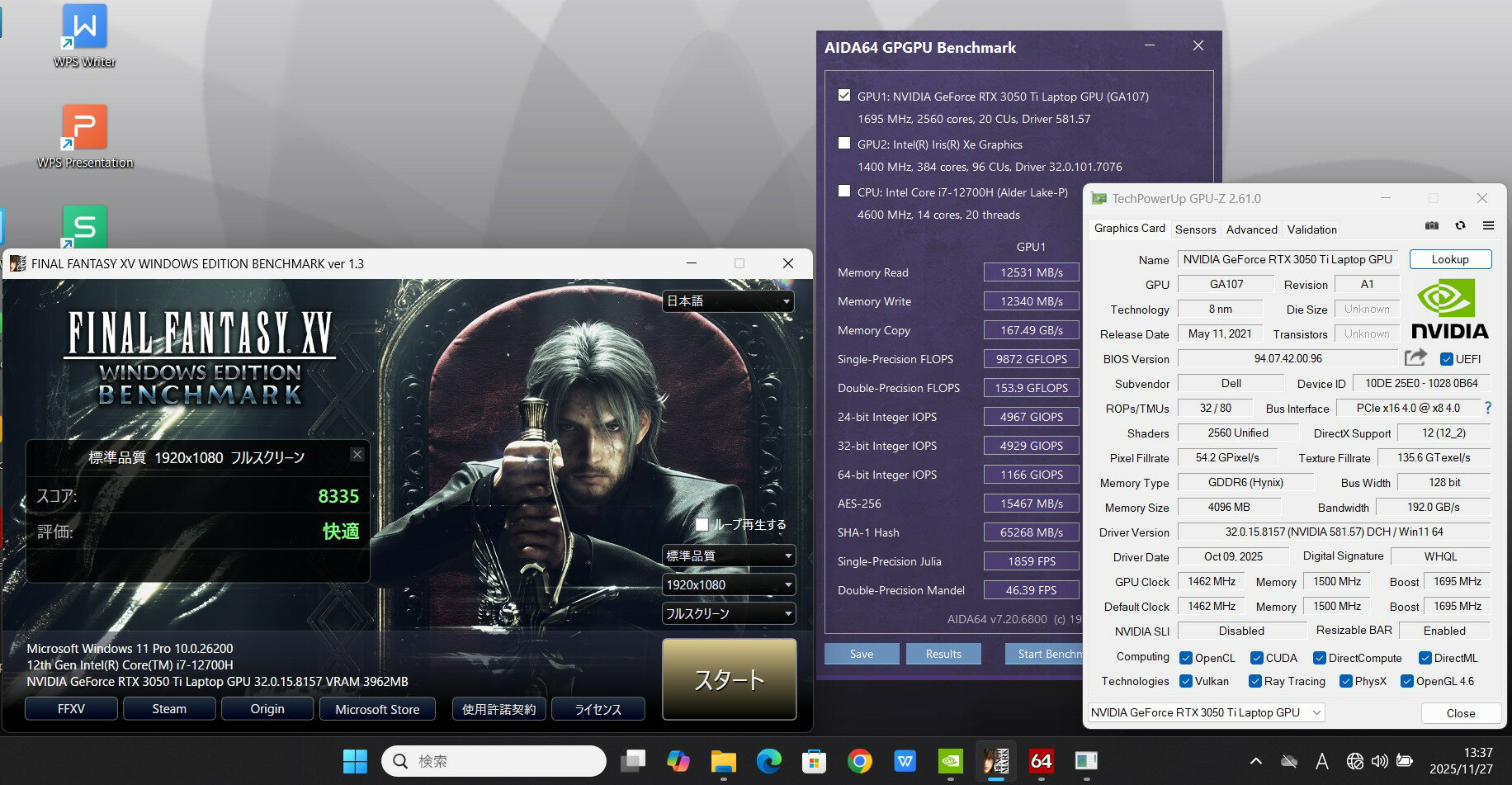The width and height of the screenshot is (1512, 785).
Task: Expand the 日本語 language dropdown
Action: tap(728, 301)
